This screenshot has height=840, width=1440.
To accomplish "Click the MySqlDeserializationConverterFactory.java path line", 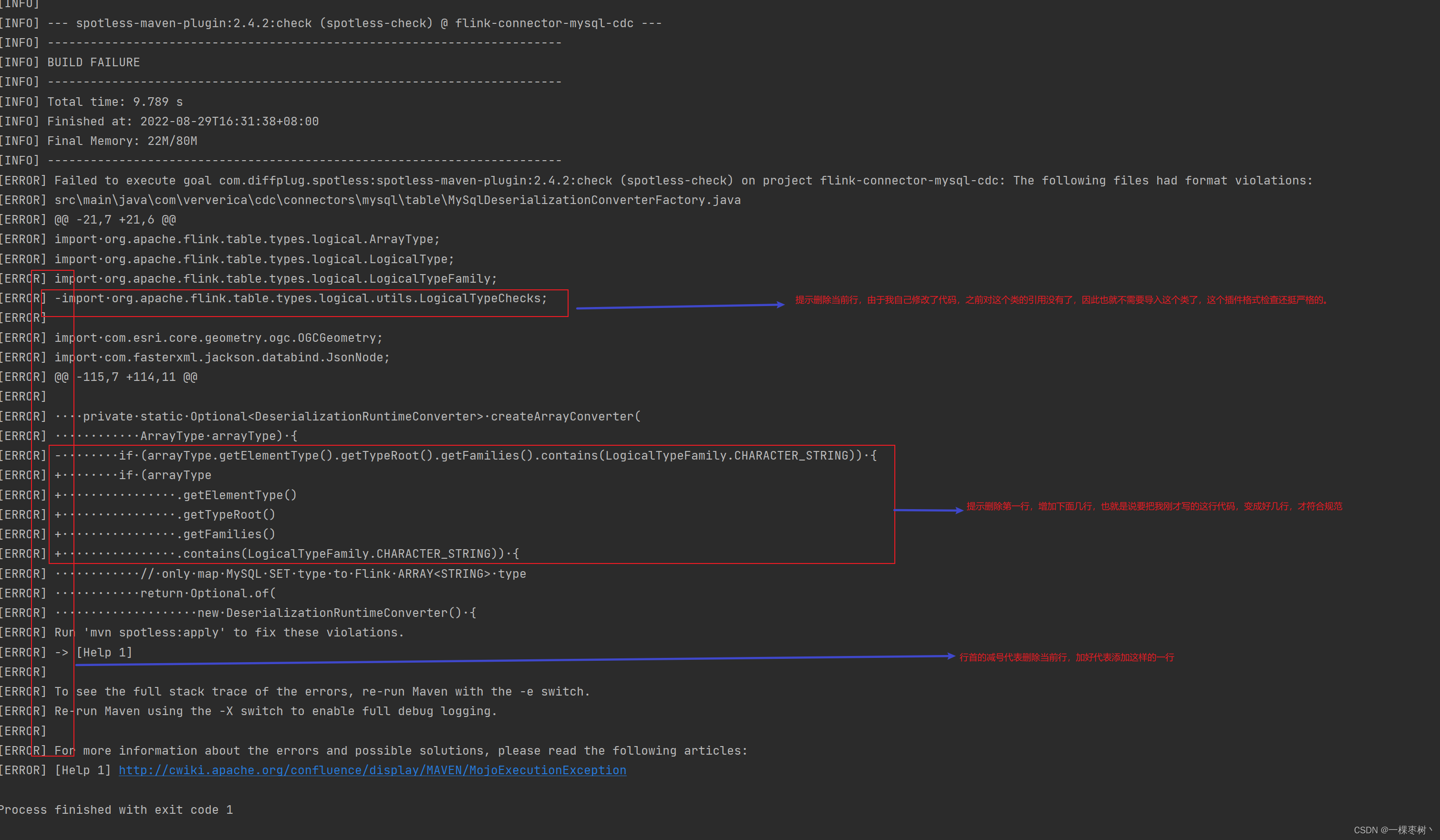I will (370, 200).
